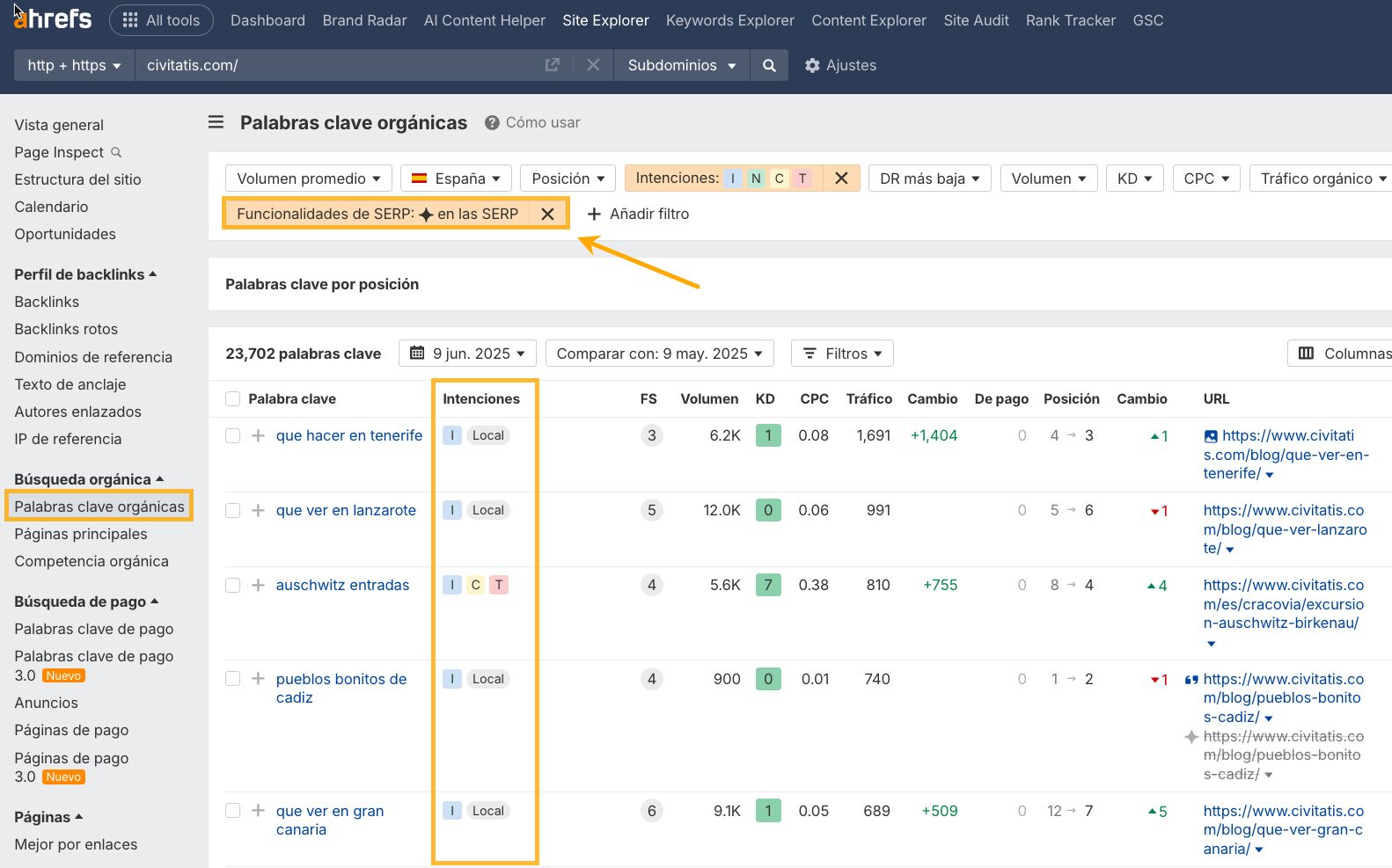Open the external link icon in URL bar
Image resolution: width=1392 pixels, height=868 pixels.
[x=553, y=65]
